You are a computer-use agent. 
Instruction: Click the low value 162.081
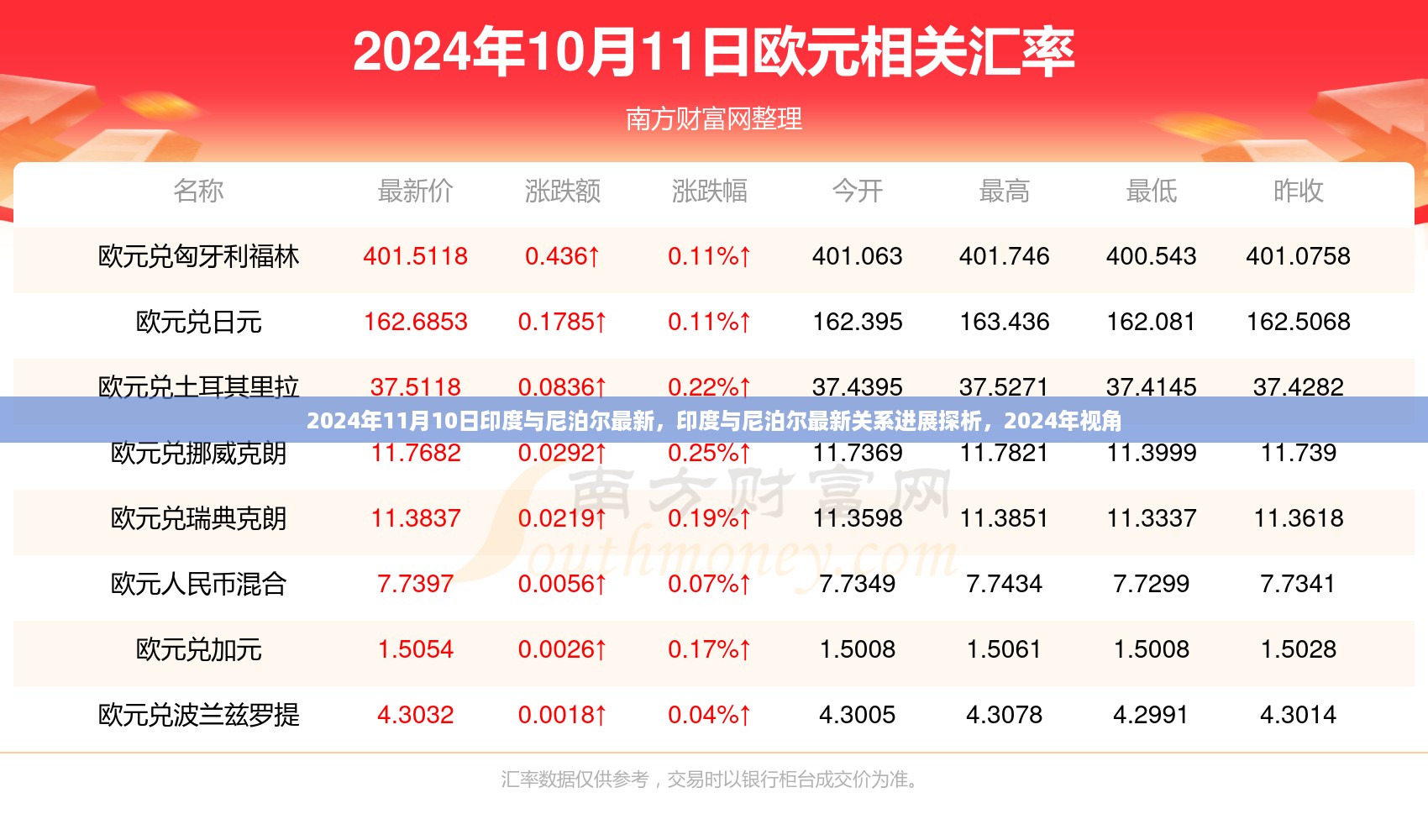(x=1151, y=322)
